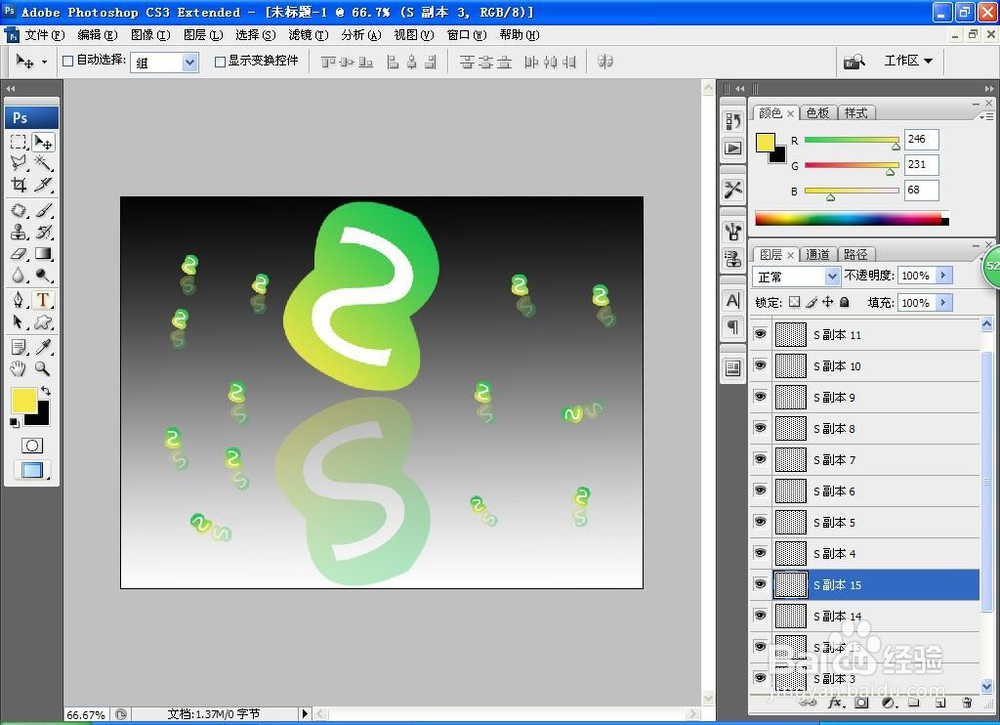The height and width of the screenshot is (725, 1000).
Task: Open the blend mode 正常 dropdown
Action: 832,276
